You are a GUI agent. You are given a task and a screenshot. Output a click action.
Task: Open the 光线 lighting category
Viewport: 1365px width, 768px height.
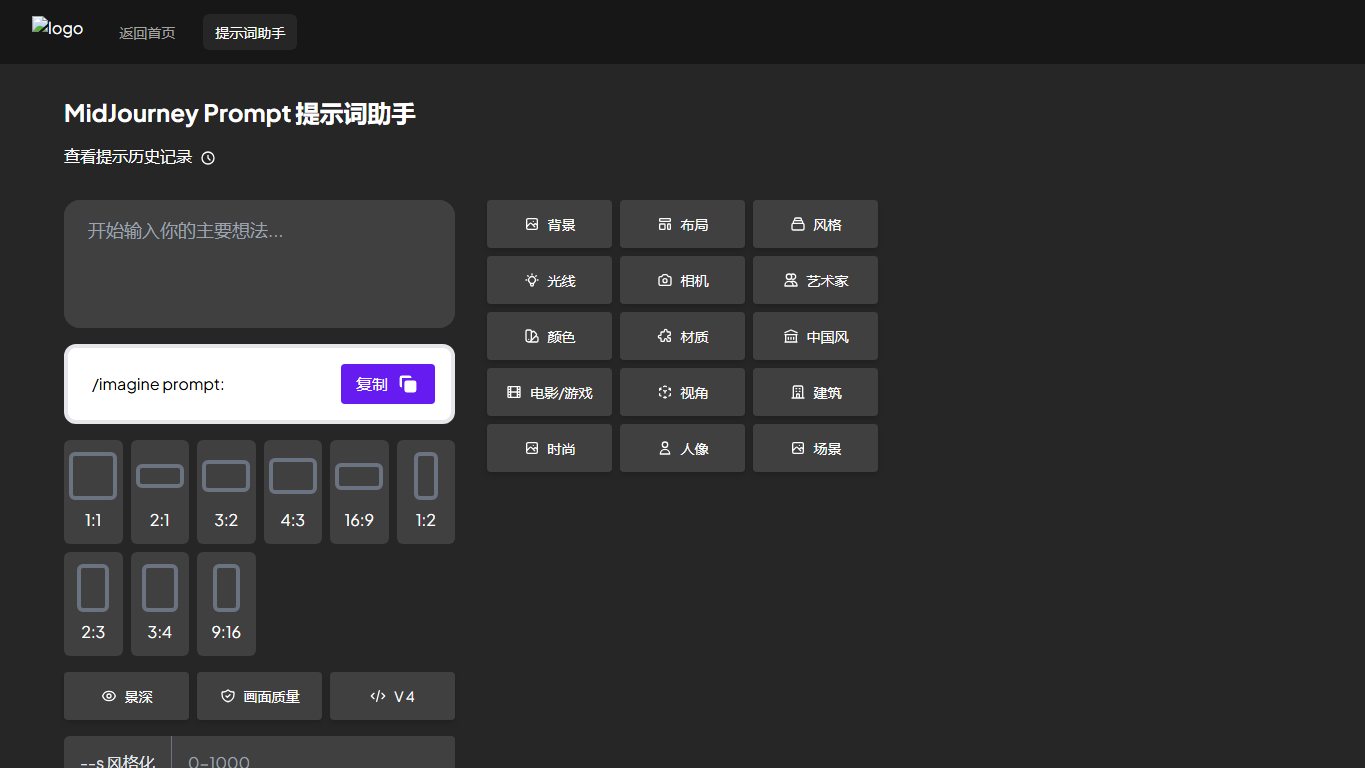pos(549,280)
